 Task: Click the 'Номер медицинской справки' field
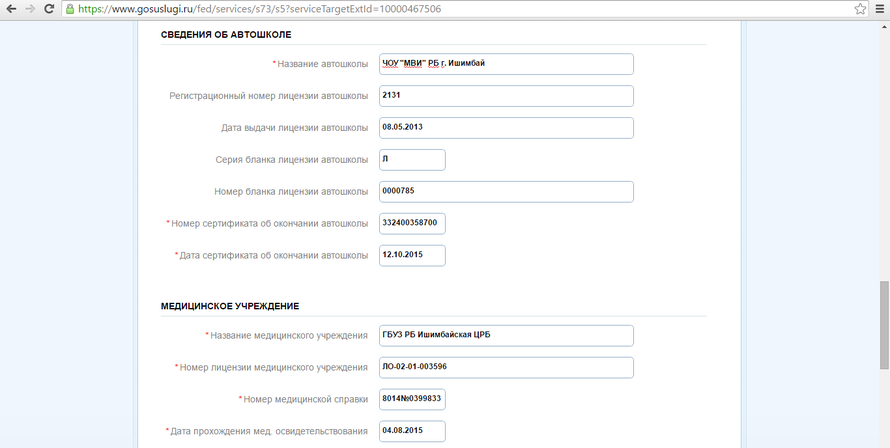coord(412,399)
